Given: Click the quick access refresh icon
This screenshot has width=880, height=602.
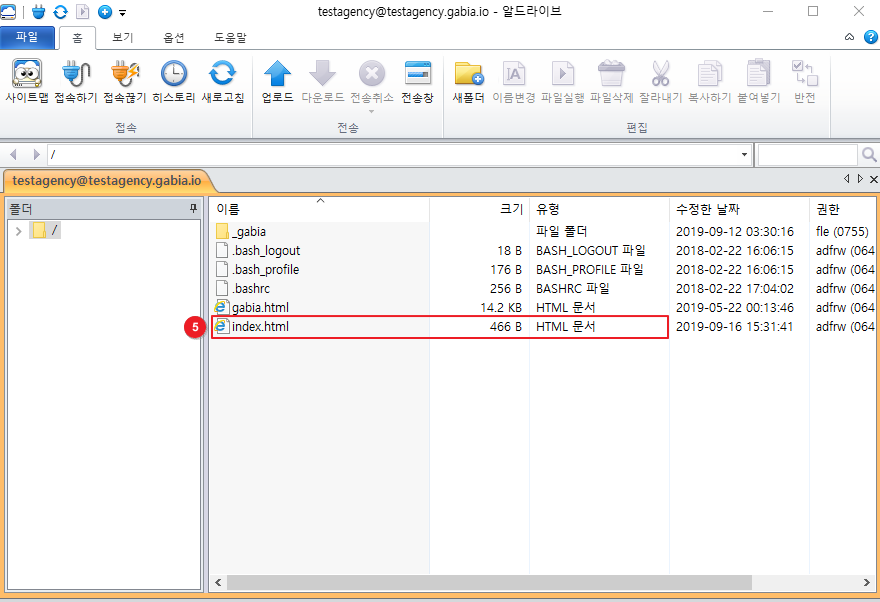Looking at the screenshot, I should click(x=60, y=11).
